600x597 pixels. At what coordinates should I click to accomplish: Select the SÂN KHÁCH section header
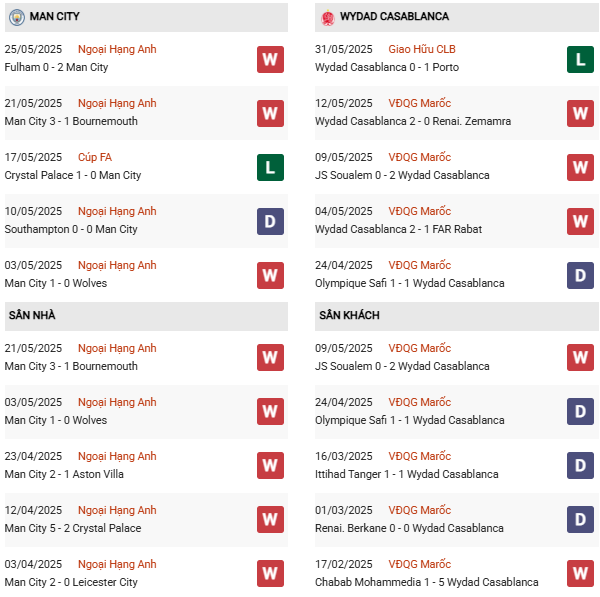pos(349,315)
